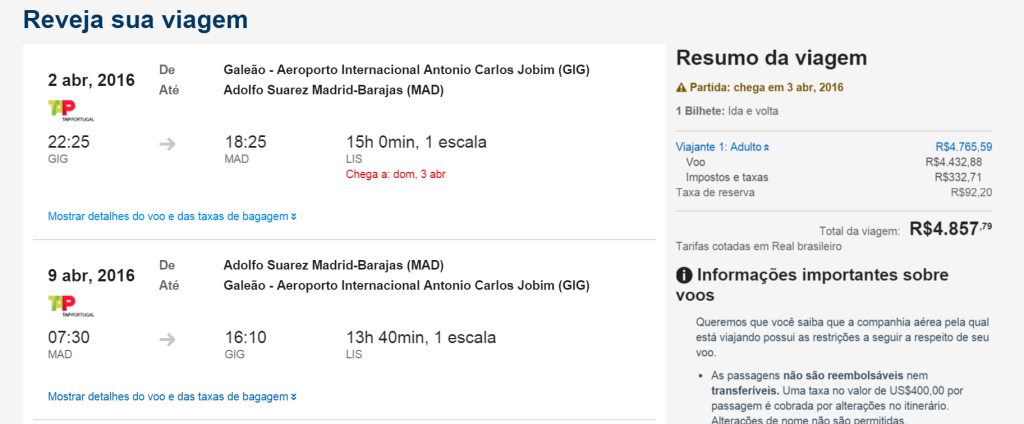Click the '15h 0min, 1 escala' duration text

point(416,142)
